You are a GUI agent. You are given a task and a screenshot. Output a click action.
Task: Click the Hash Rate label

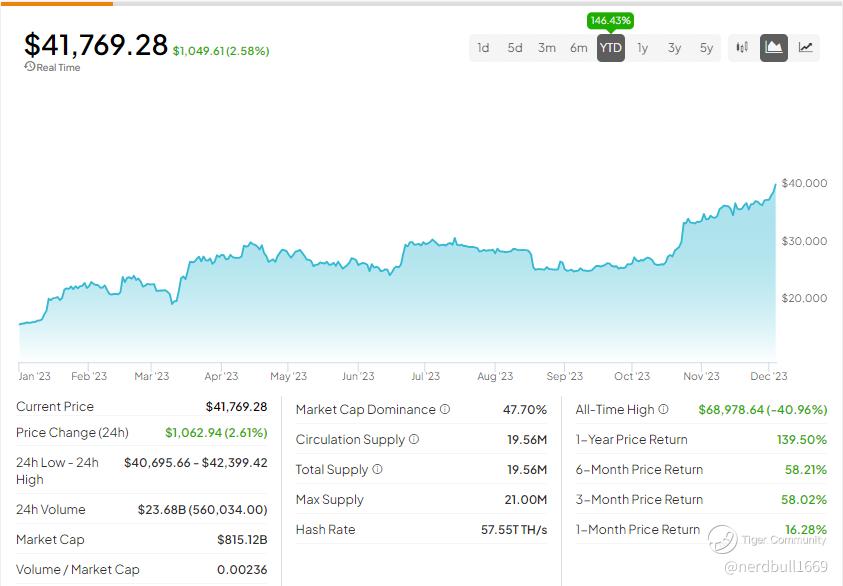(325, 530)
